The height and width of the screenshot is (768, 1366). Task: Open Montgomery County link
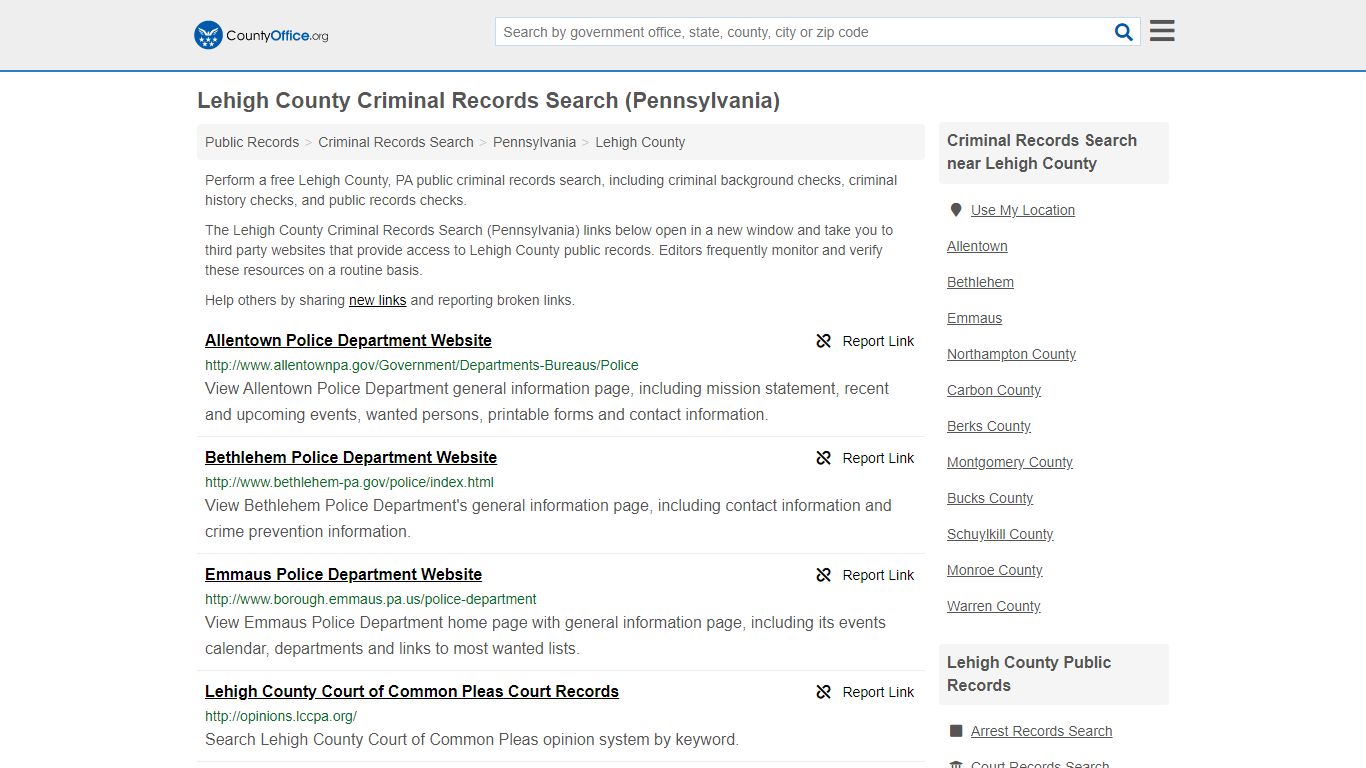(1010, 462)
